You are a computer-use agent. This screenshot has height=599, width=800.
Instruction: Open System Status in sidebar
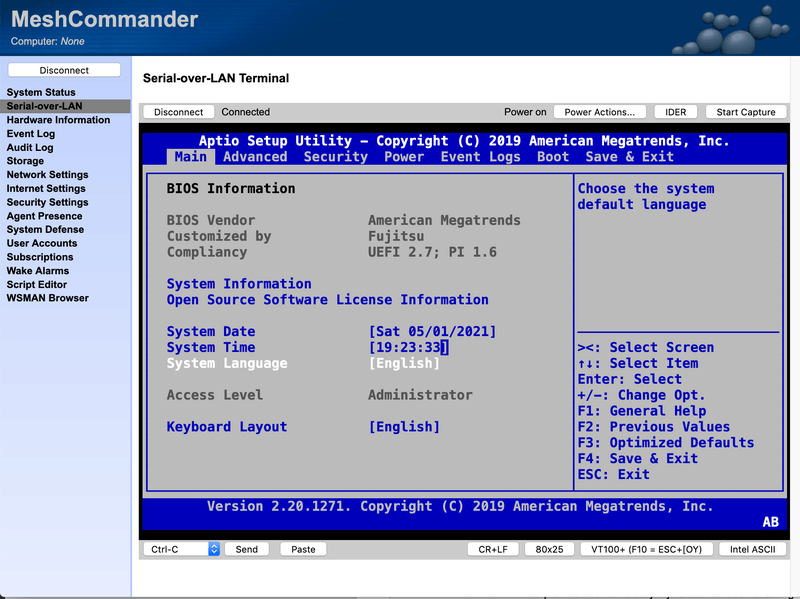[41, 92]
